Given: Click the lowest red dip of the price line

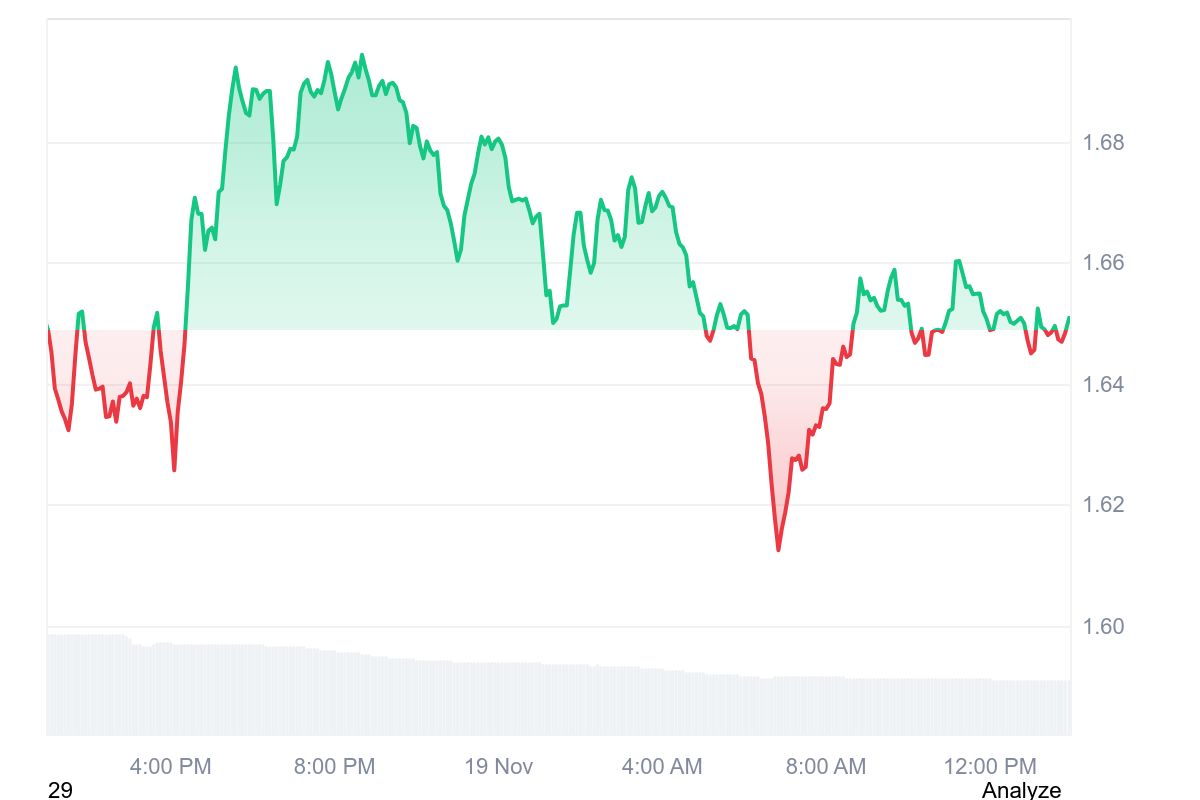Looking at the screenshot, I should tap(778, 549).
